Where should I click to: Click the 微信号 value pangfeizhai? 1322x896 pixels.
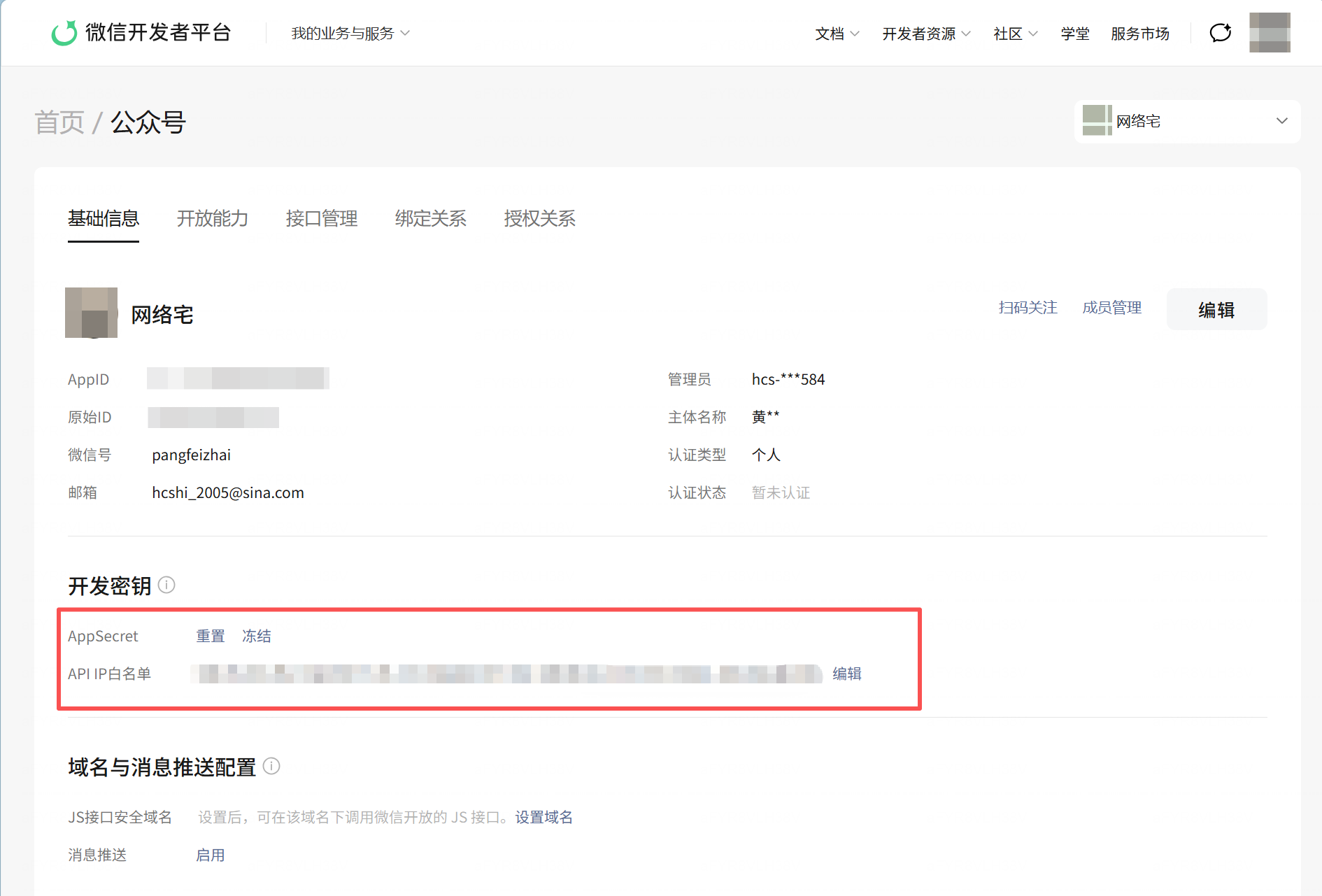[x=192, y=455]
